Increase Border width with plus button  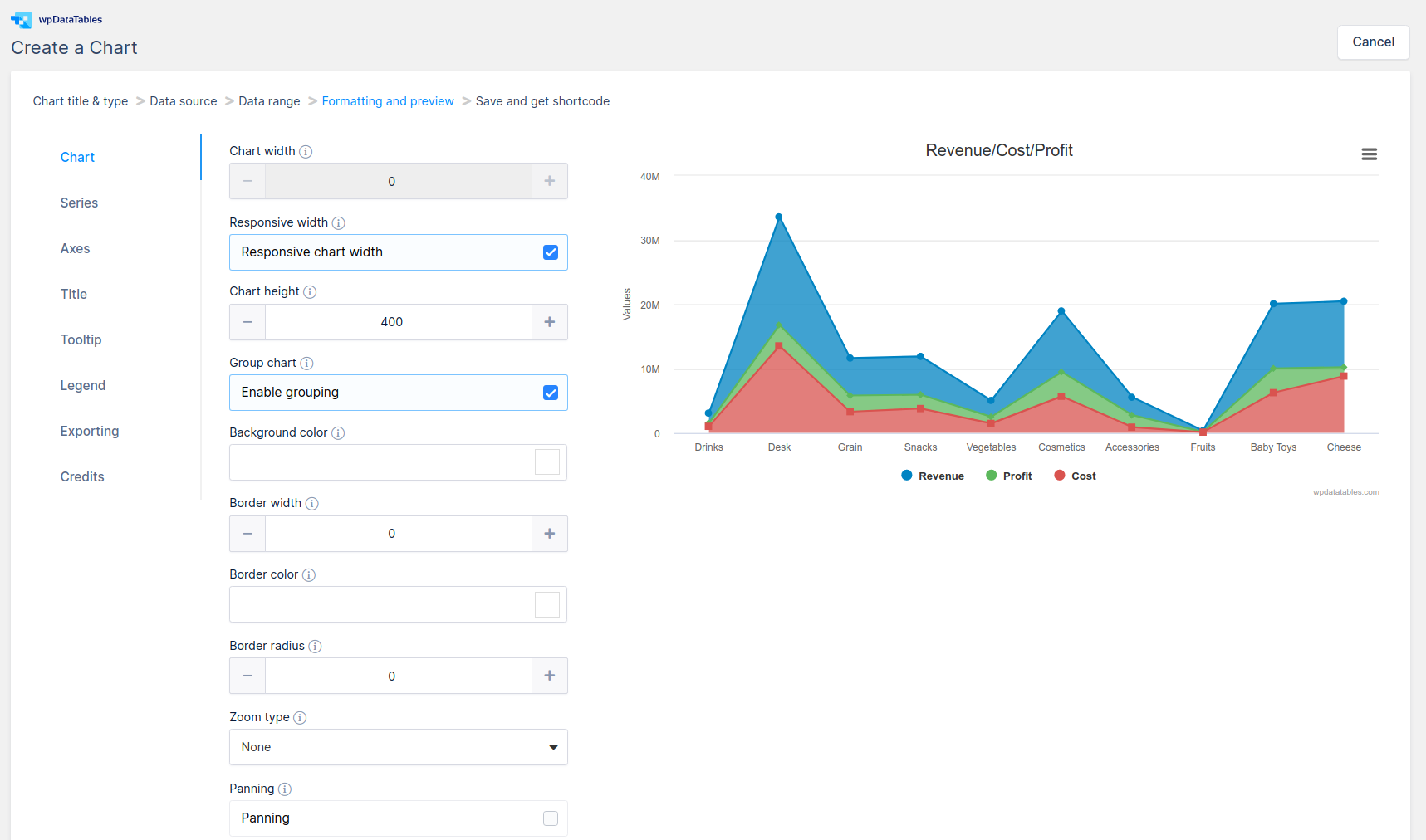click(550, 534)
